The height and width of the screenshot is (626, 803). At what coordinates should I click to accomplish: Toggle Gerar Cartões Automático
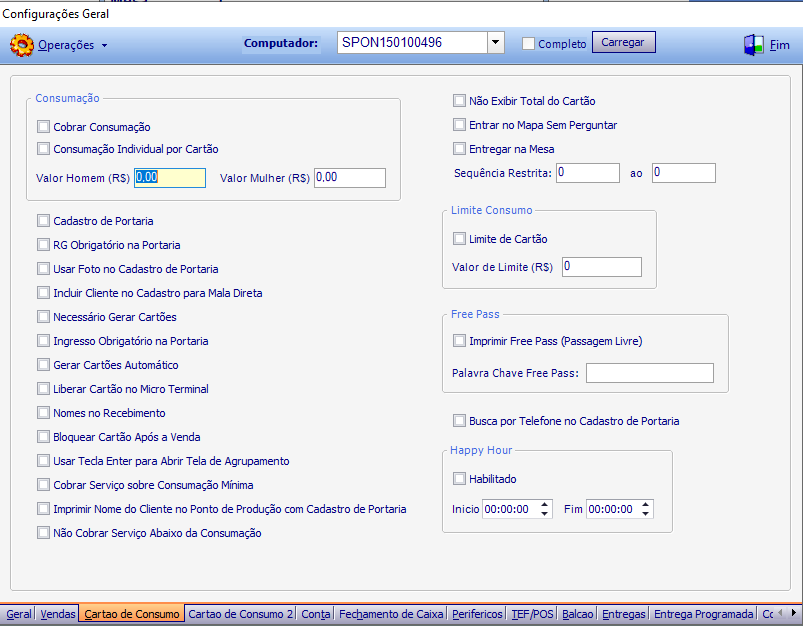coord(44,365)
